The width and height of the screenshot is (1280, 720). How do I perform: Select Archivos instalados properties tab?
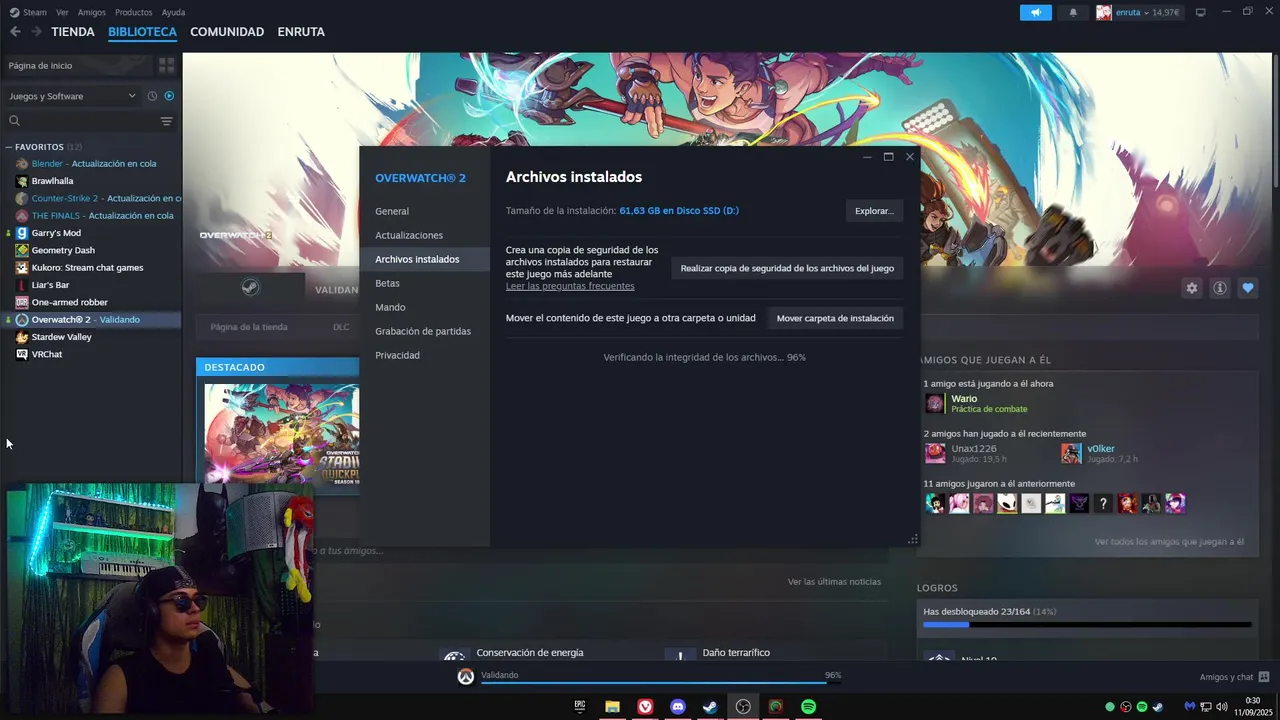pyautogui.click(x=425, y=259)
